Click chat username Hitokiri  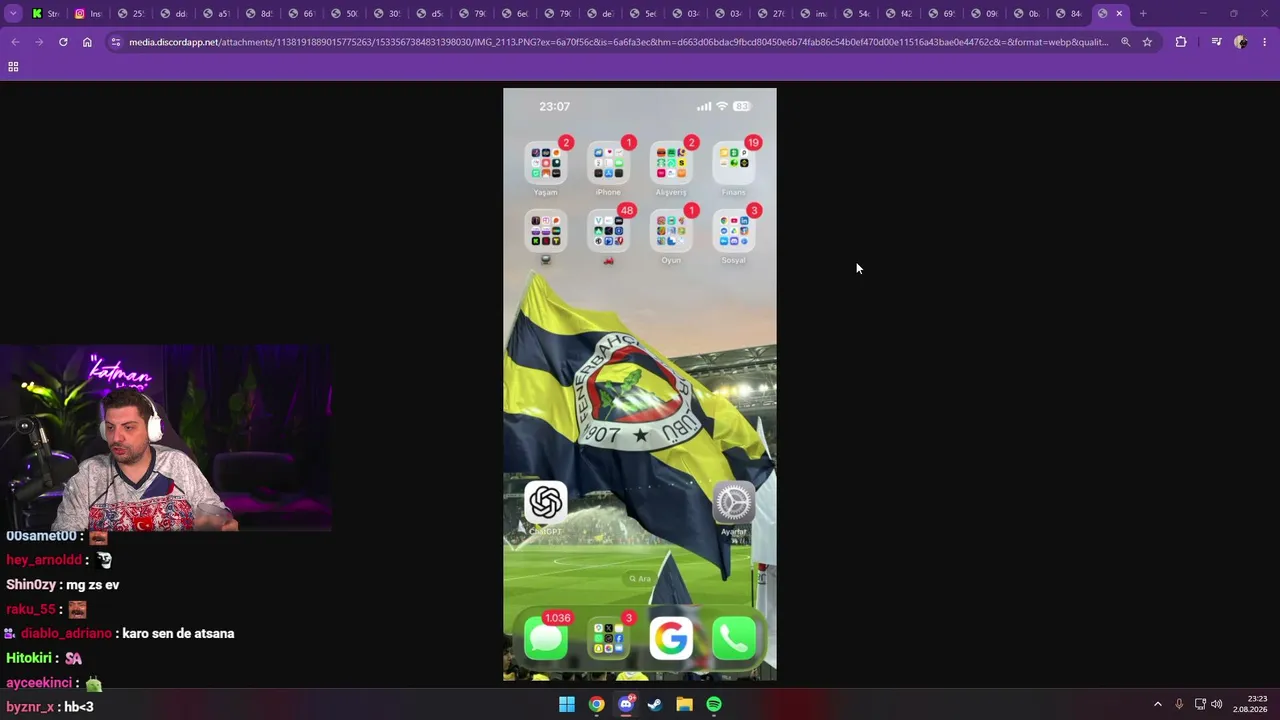28,658
